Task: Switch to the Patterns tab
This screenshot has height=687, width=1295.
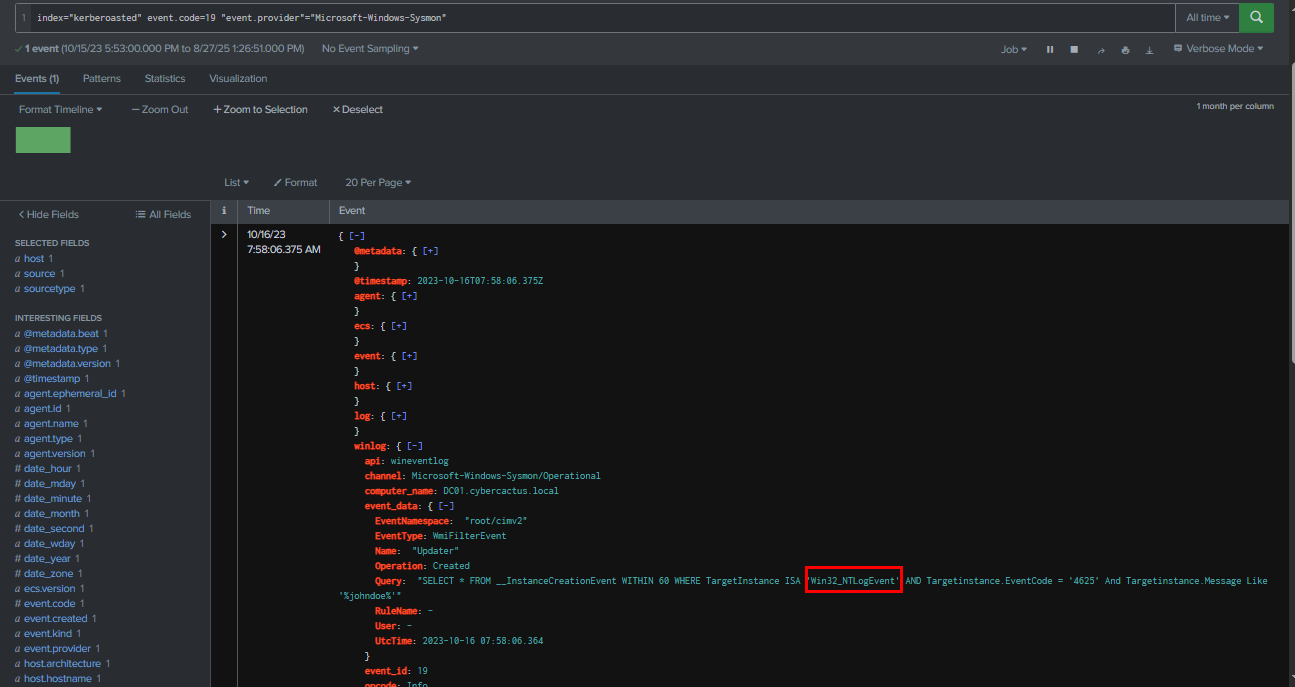Action: (102, 78)
